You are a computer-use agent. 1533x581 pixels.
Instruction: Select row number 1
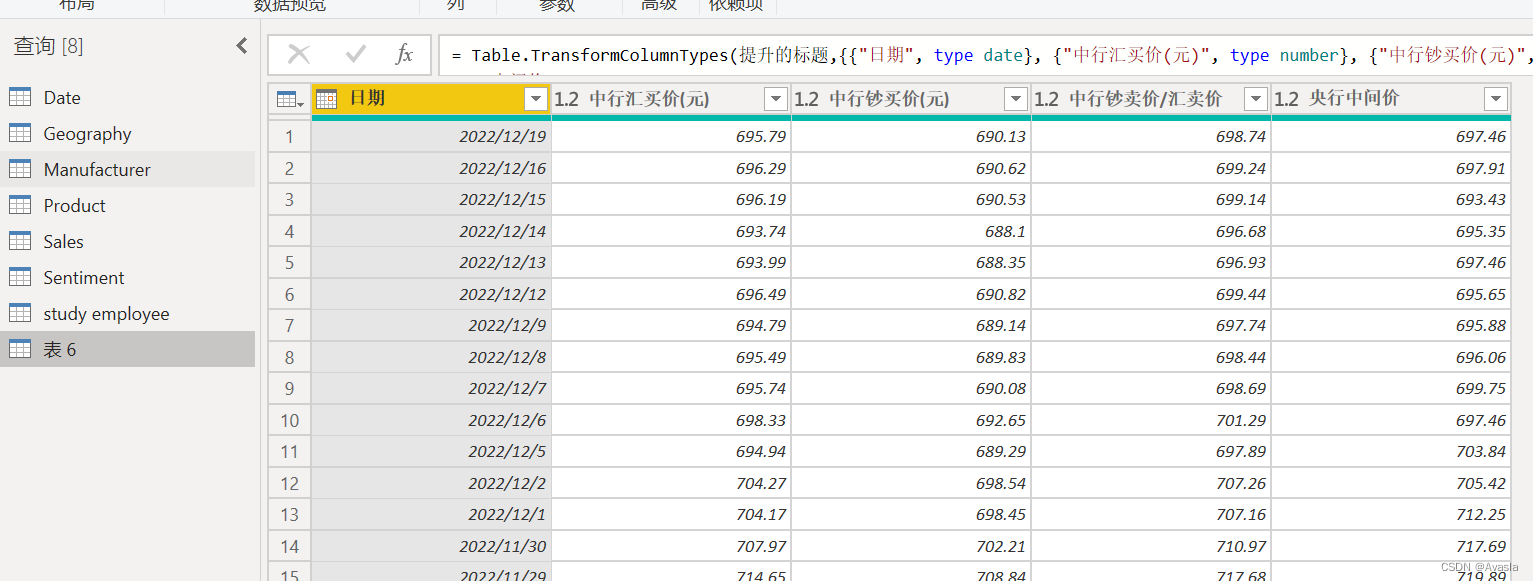click(x=290, y=137)
